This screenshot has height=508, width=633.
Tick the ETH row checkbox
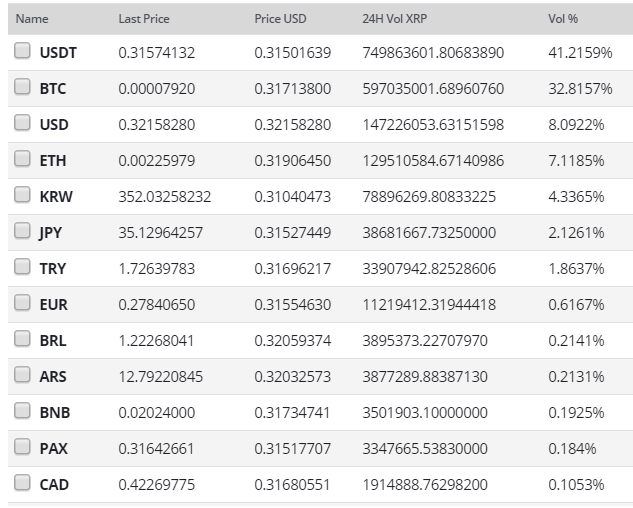tap(22, 159)
